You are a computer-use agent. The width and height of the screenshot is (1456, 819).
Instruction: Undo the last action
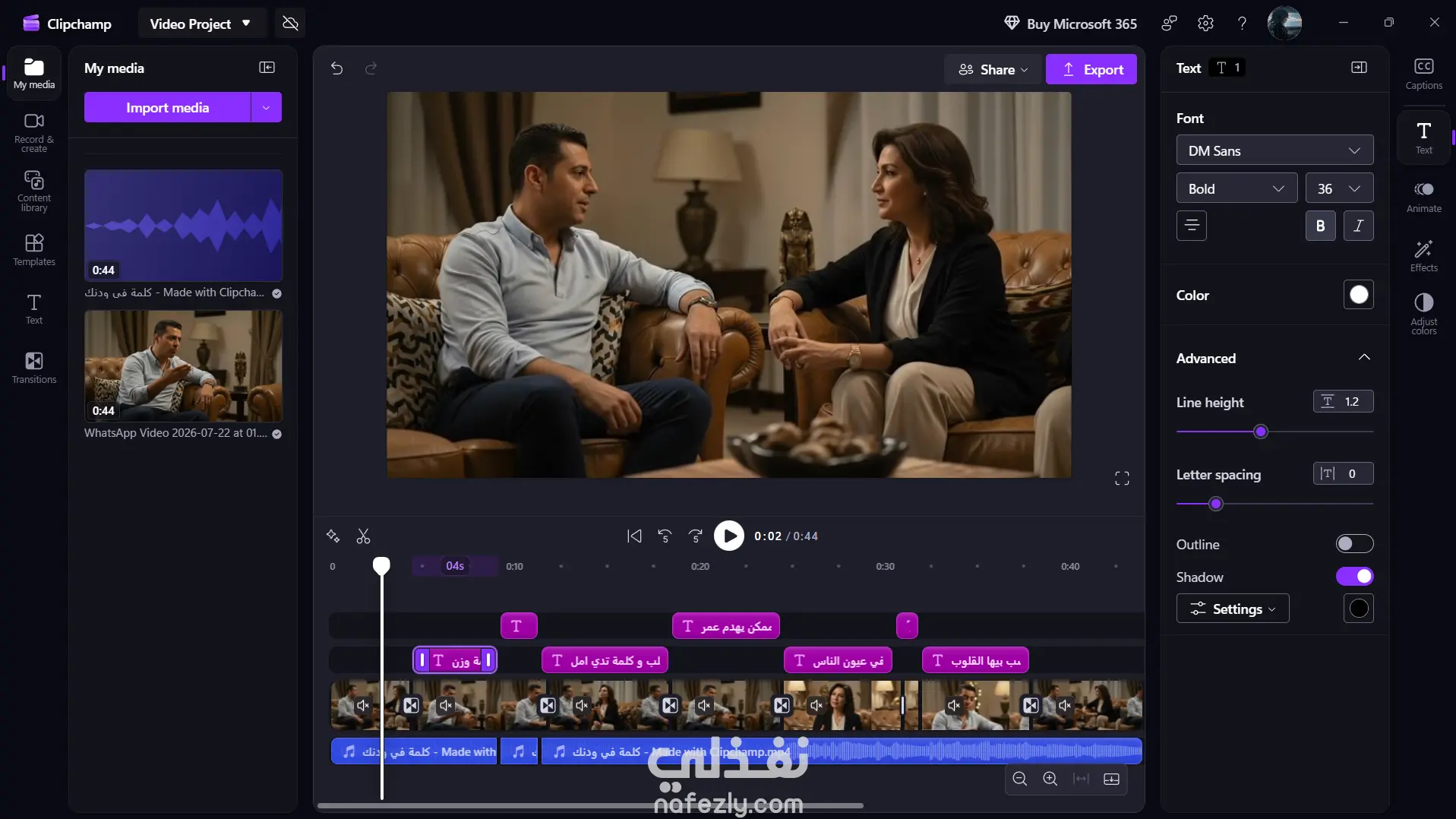coord(336,68)
